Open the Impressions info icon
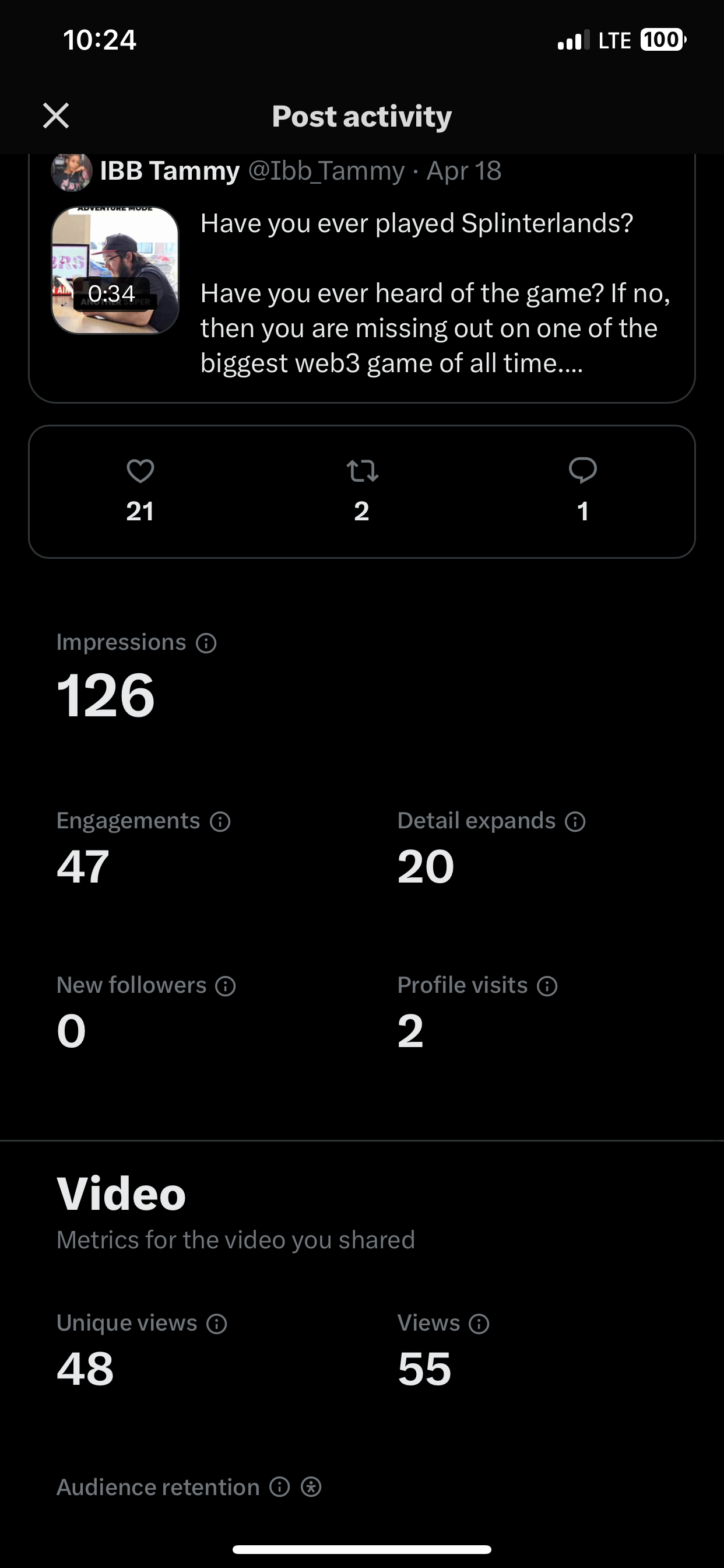The width and height of the screenshot is (724, 1568). 206,643
